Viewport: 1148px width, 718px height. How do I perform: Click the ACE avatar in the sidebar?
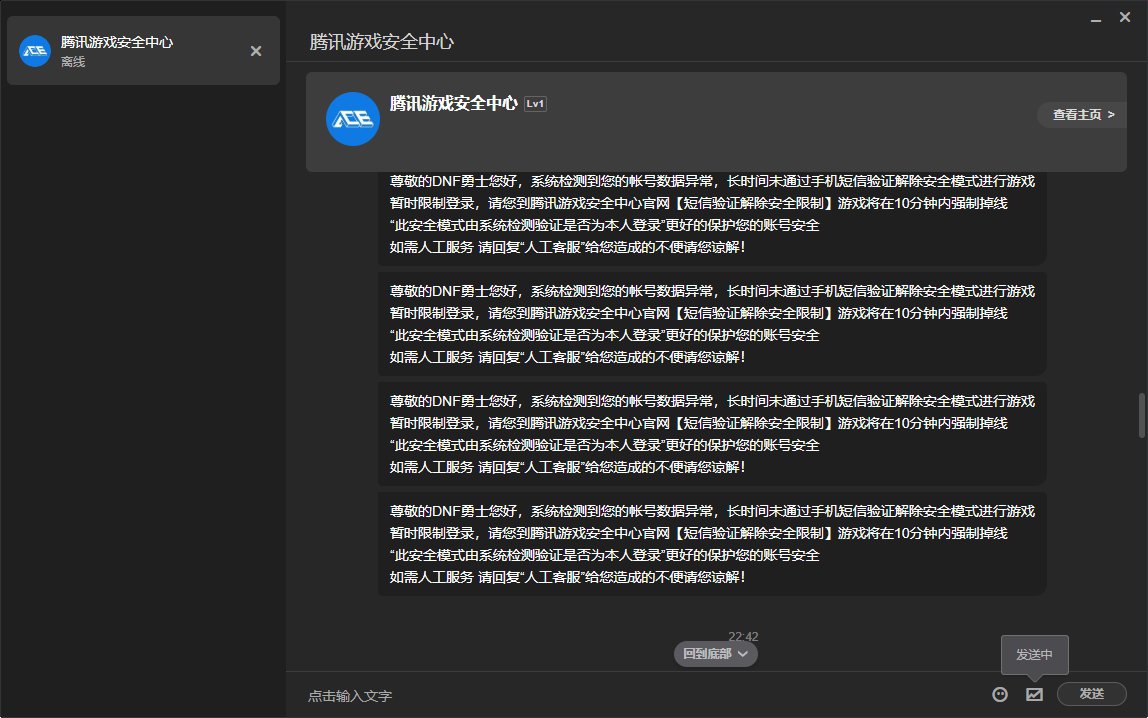tap(34, 51)
